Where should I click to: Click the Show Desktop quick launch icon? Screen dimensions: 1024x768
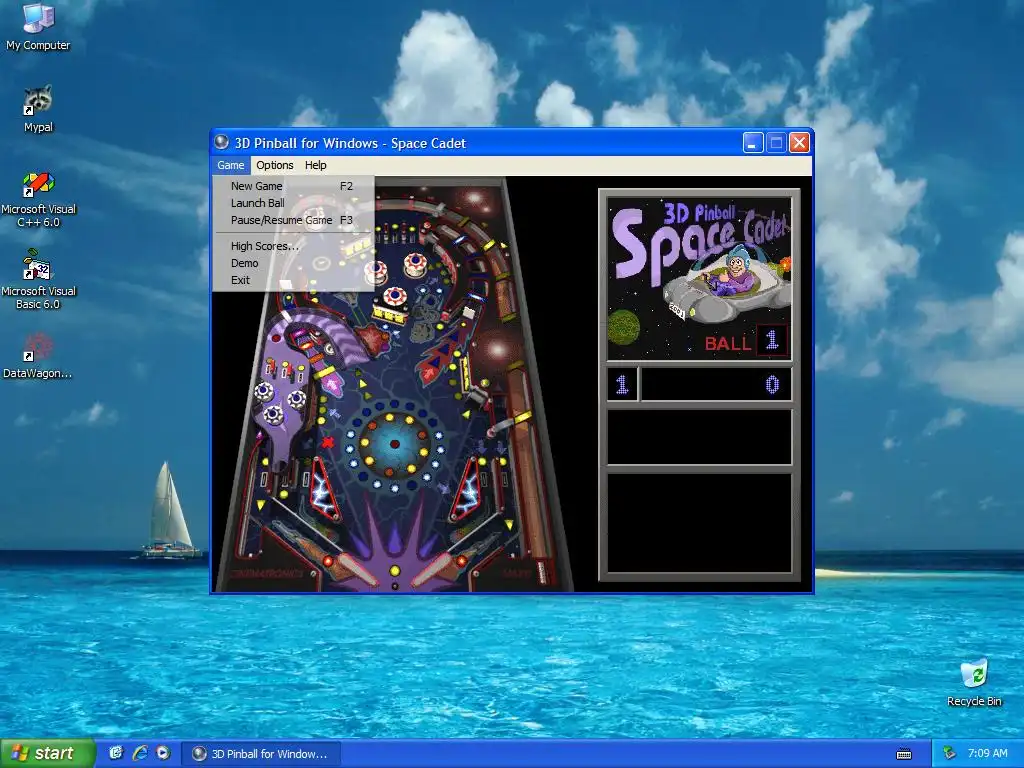116,753
